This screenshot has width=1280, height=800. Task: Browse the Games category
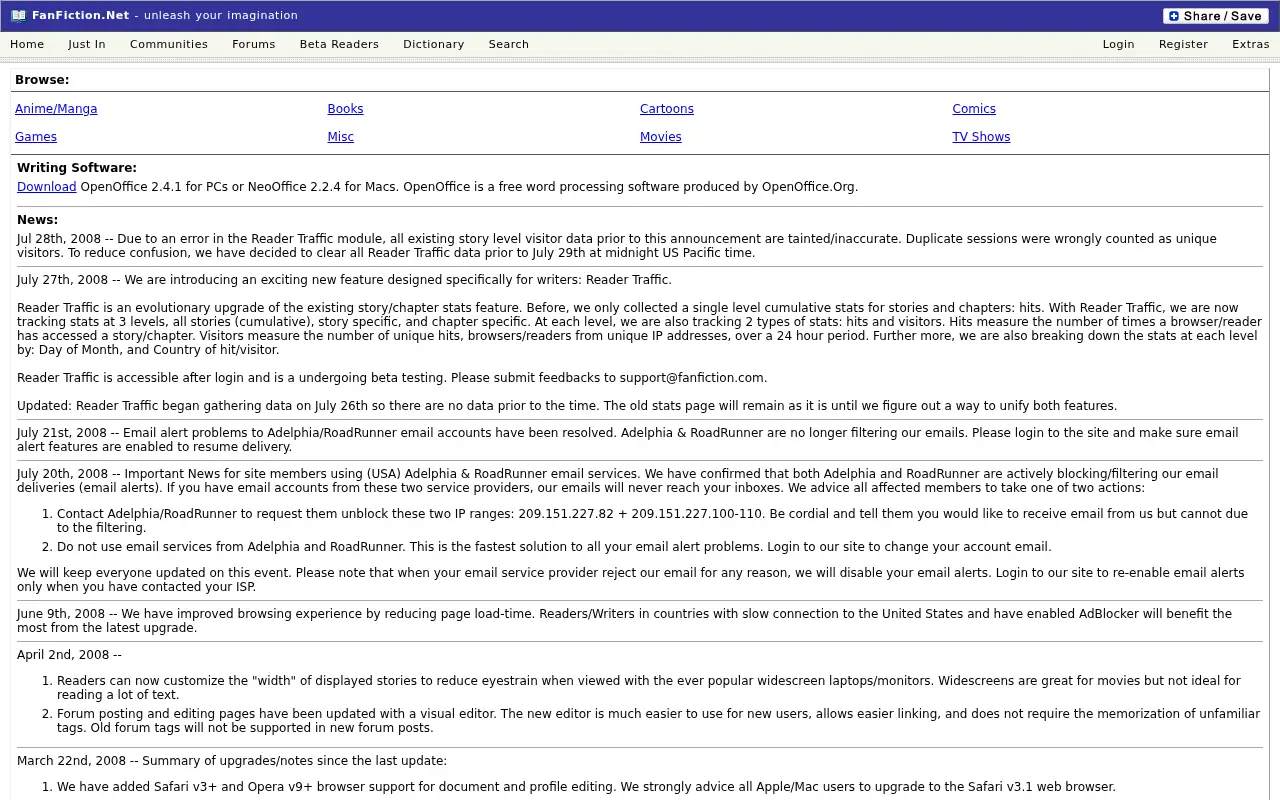pyautogui.click(x=36, y=137)
